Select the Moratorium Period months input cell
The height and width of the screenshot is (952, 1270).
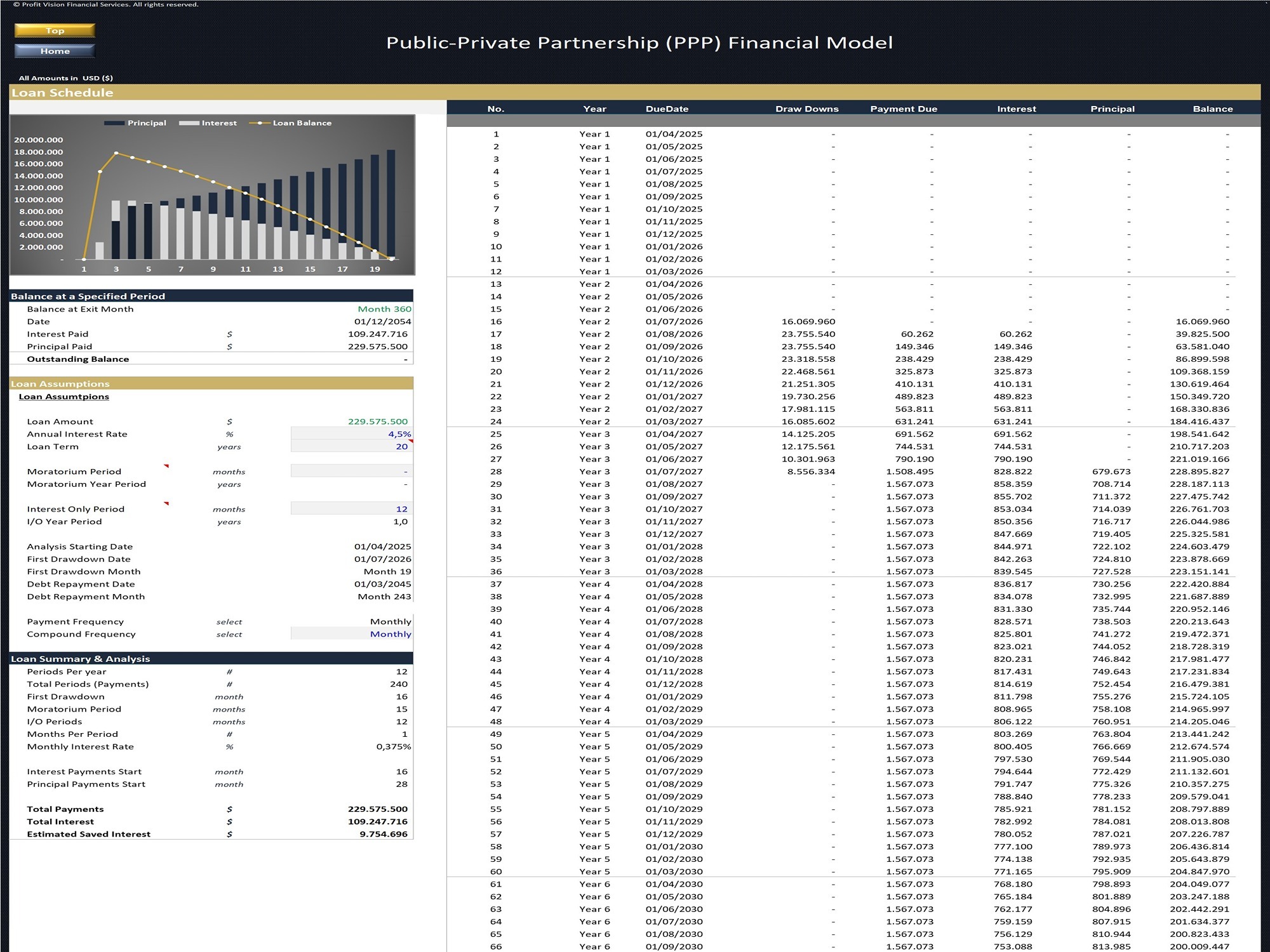(x=351, y=471)
